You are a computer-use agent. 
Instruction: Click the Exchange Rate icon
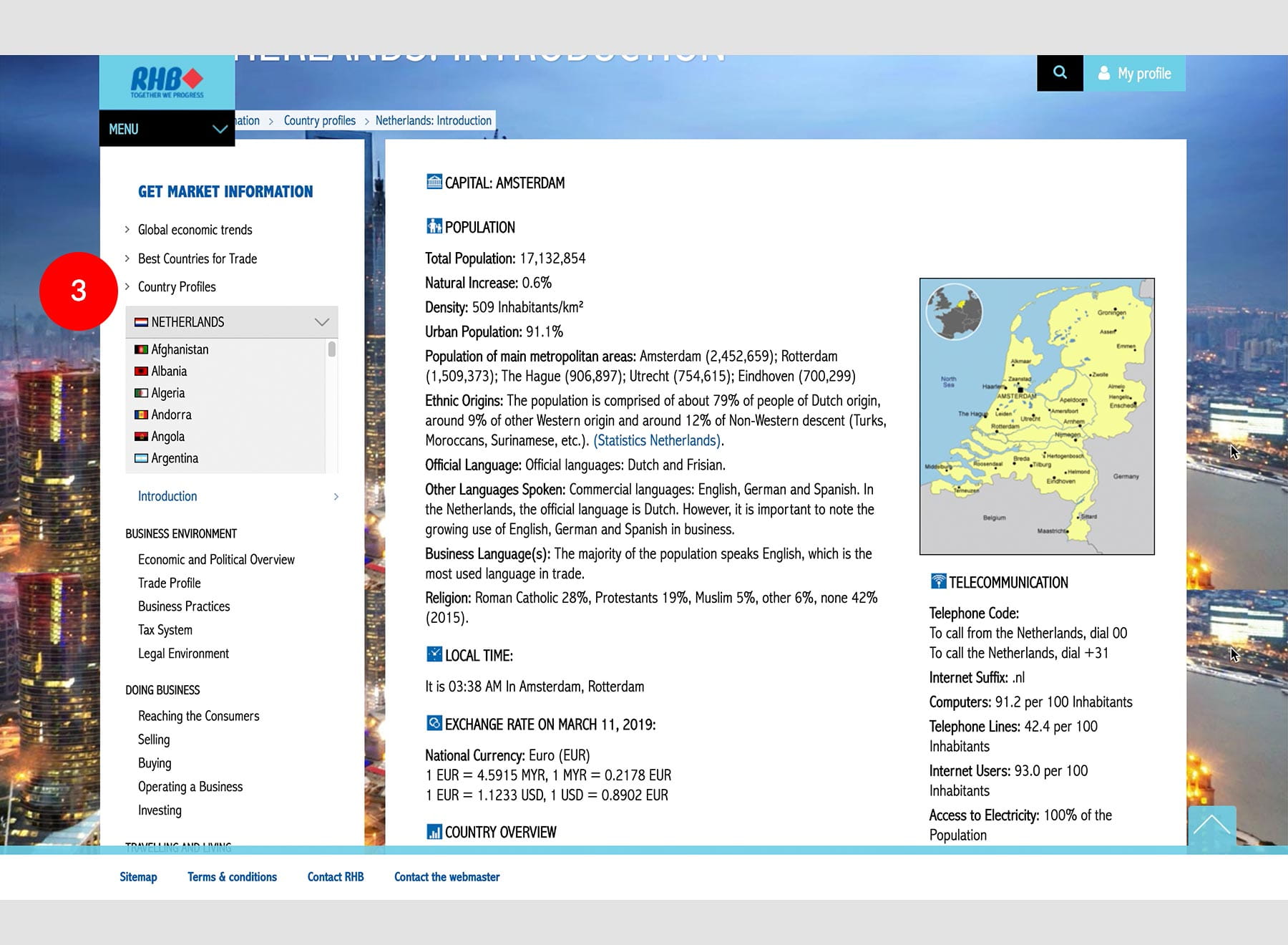434,723
